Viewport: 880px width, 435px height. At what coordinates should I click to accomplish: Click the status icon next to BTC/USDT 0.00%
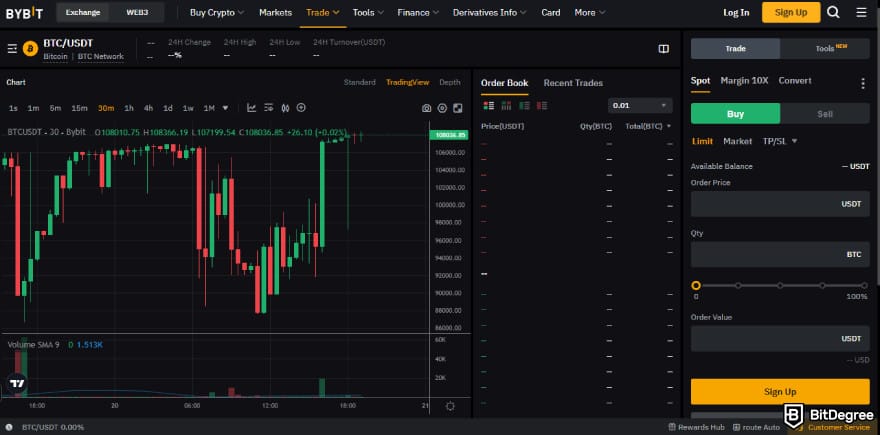(9, 428)
